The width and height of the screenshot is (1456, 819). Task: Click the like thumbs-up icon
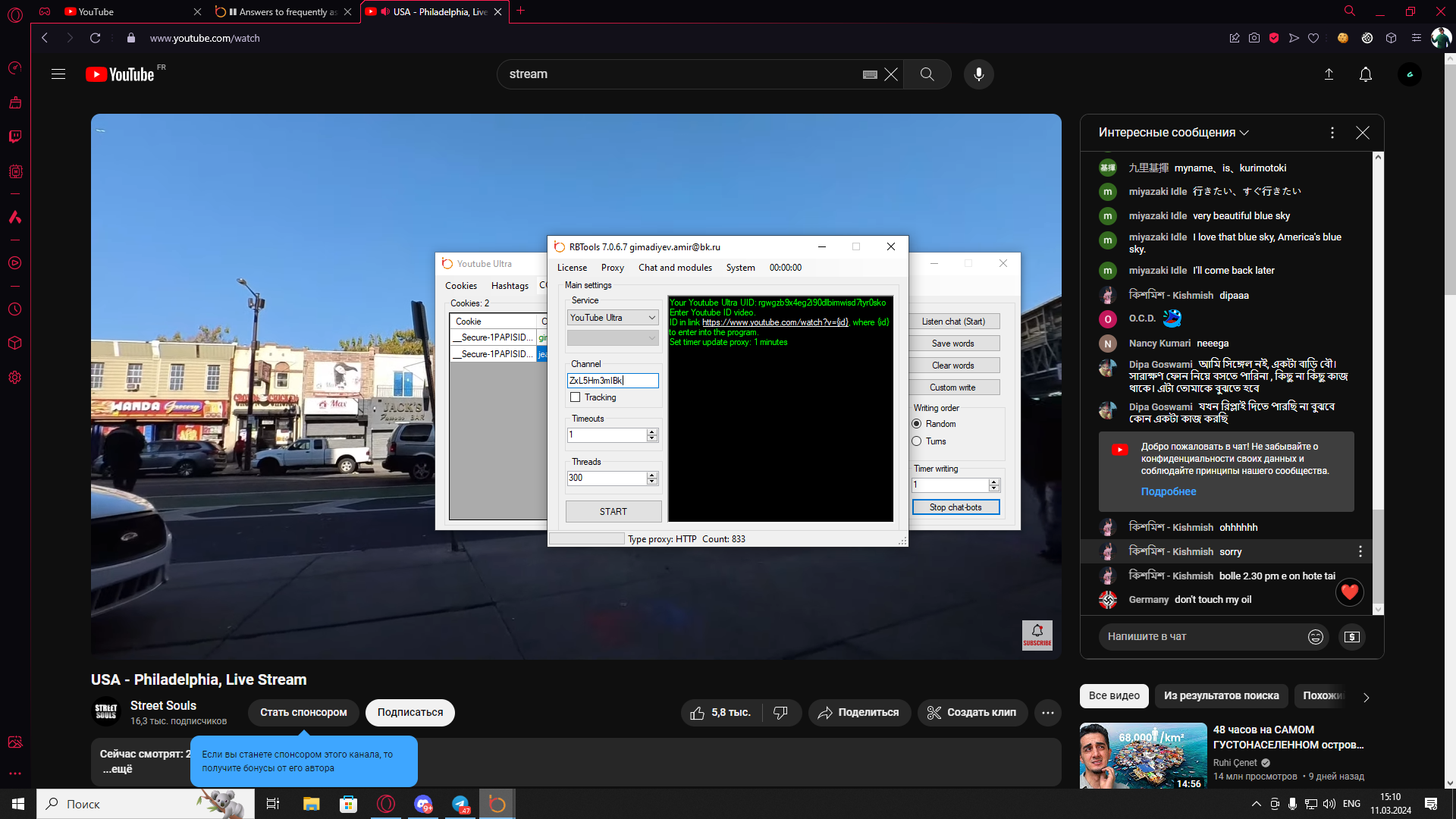(x=697, y=713)
